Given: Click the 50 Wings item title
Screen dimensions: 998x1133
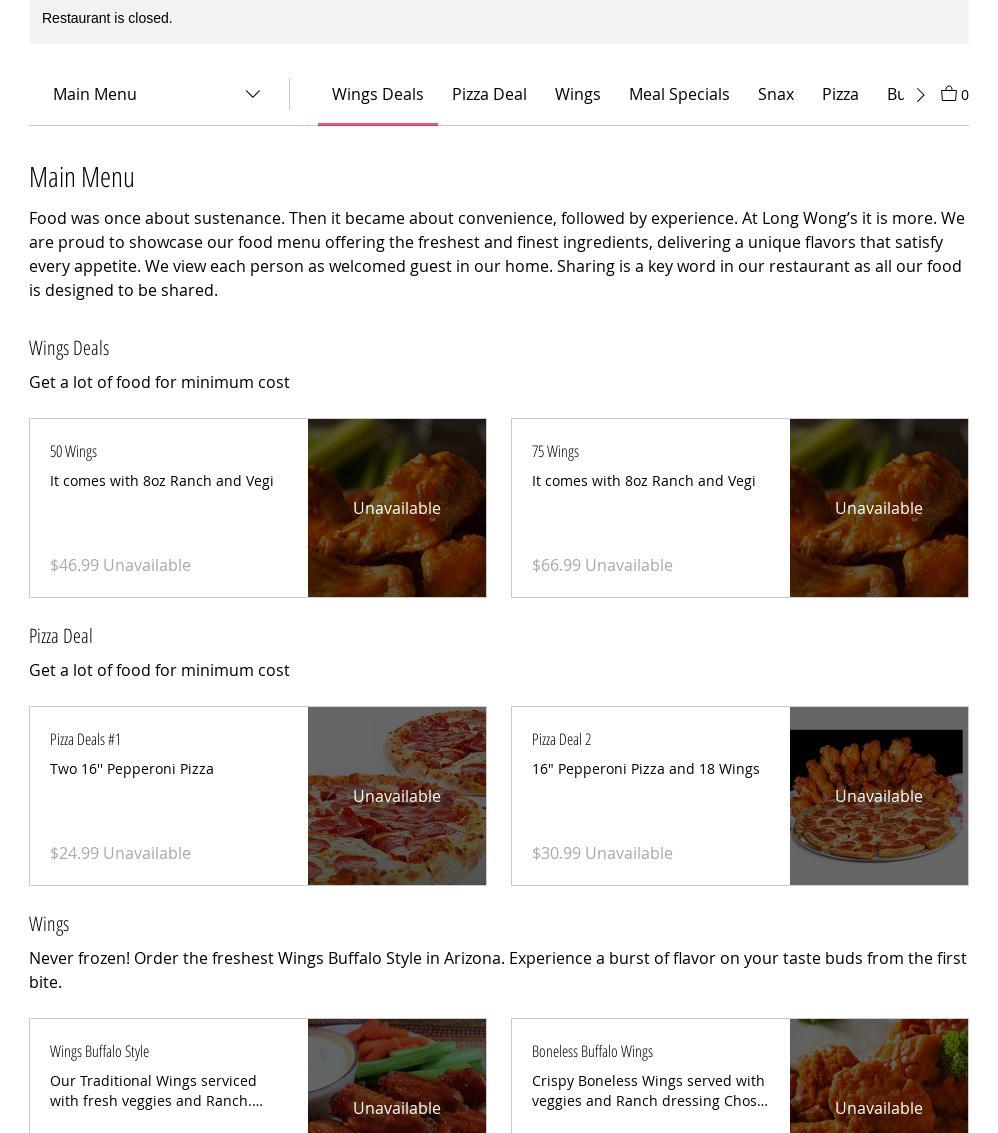Looking at the screenshot, I should [73, 452].
